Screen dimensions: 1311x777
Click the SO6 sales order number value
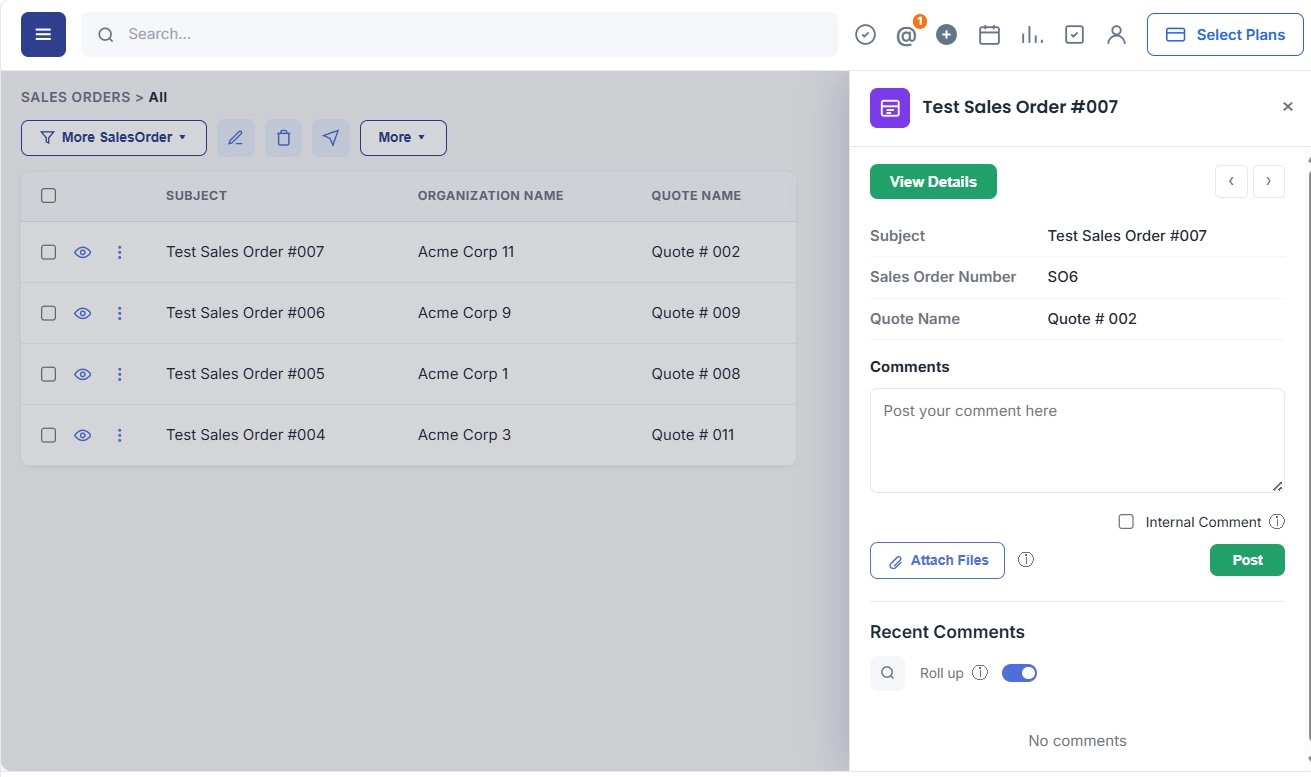pos(1063,277)
